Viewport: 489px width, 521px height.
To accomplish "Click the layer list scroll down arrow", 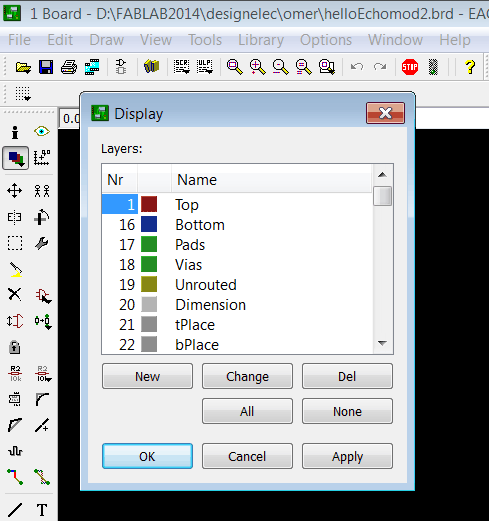I will (x=383, y=343).
